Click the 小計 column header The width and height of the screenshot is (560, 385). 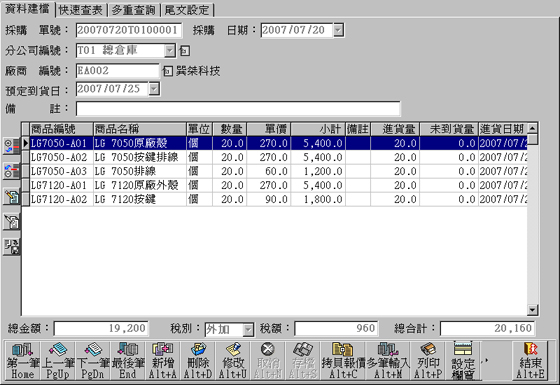pyautogui.click(x=318, y=129)
